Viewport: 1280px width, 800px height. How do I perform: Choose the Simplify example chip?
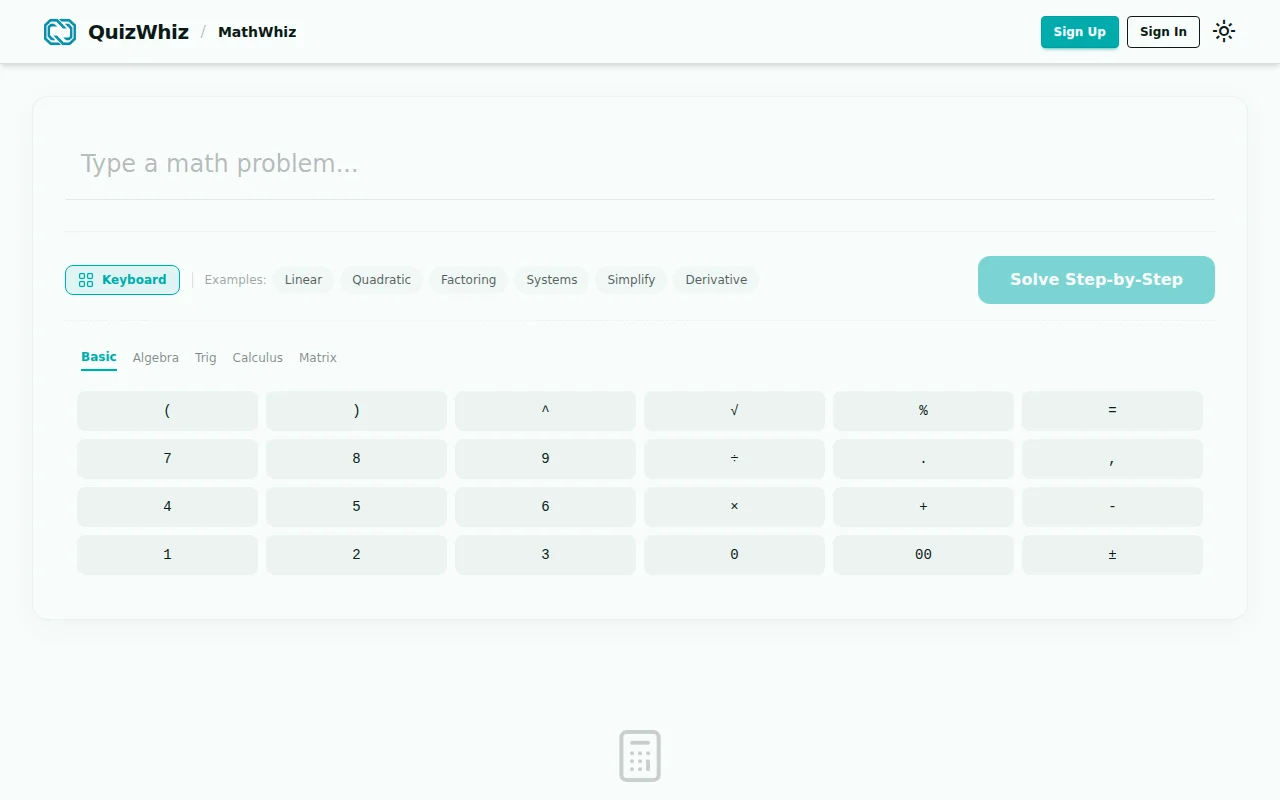(x=631, y=280)
